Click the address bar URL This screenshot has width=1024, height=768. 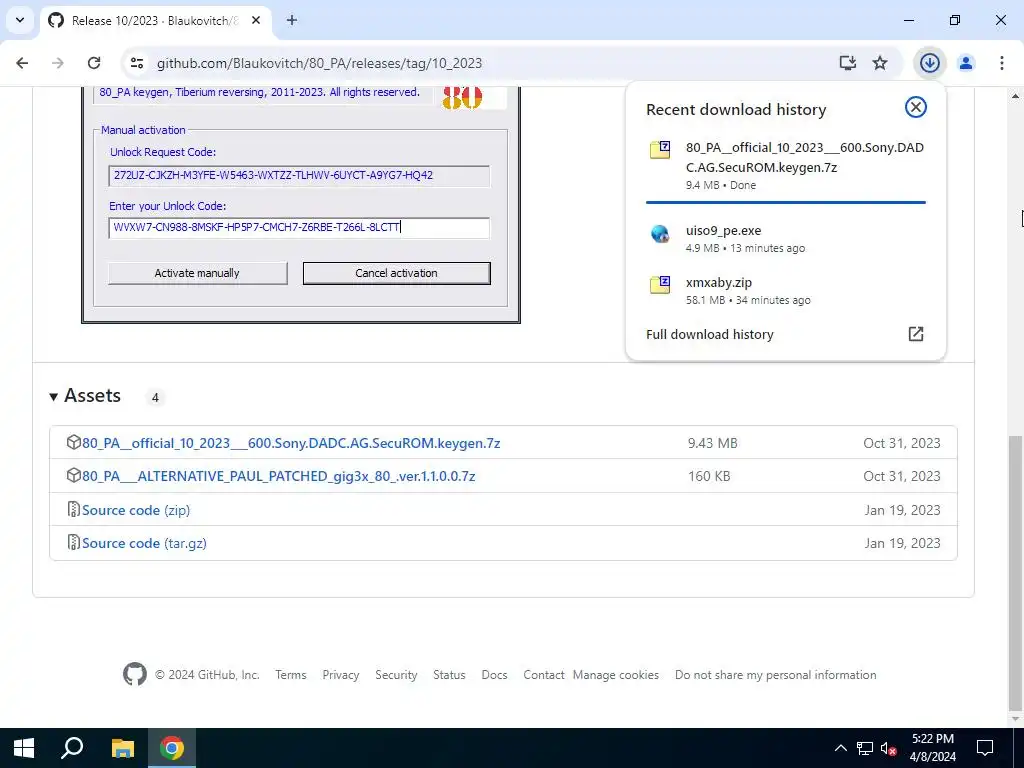pyautogui.click(x=319, y=63)
